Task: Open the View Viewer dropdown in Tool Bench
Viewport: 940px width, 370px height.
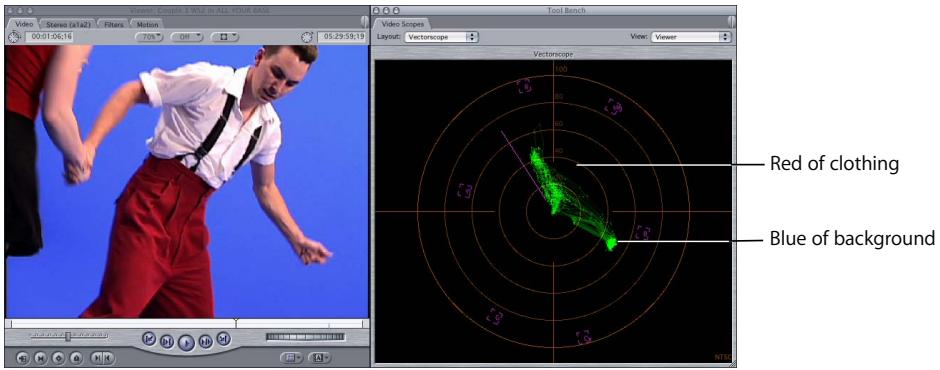Action: 691,37
